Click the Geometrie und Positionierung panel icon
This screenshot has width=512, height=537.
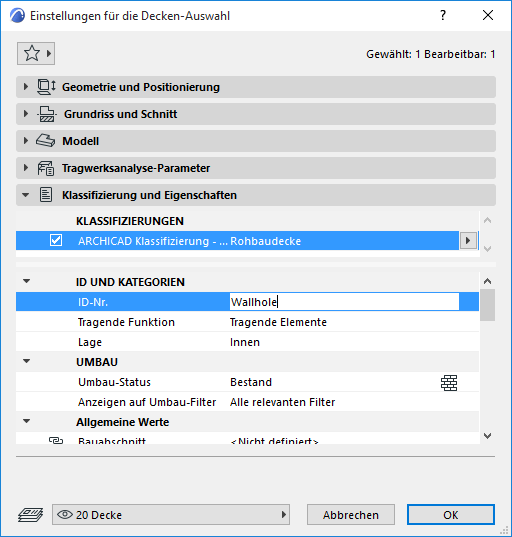click(46, 87)
